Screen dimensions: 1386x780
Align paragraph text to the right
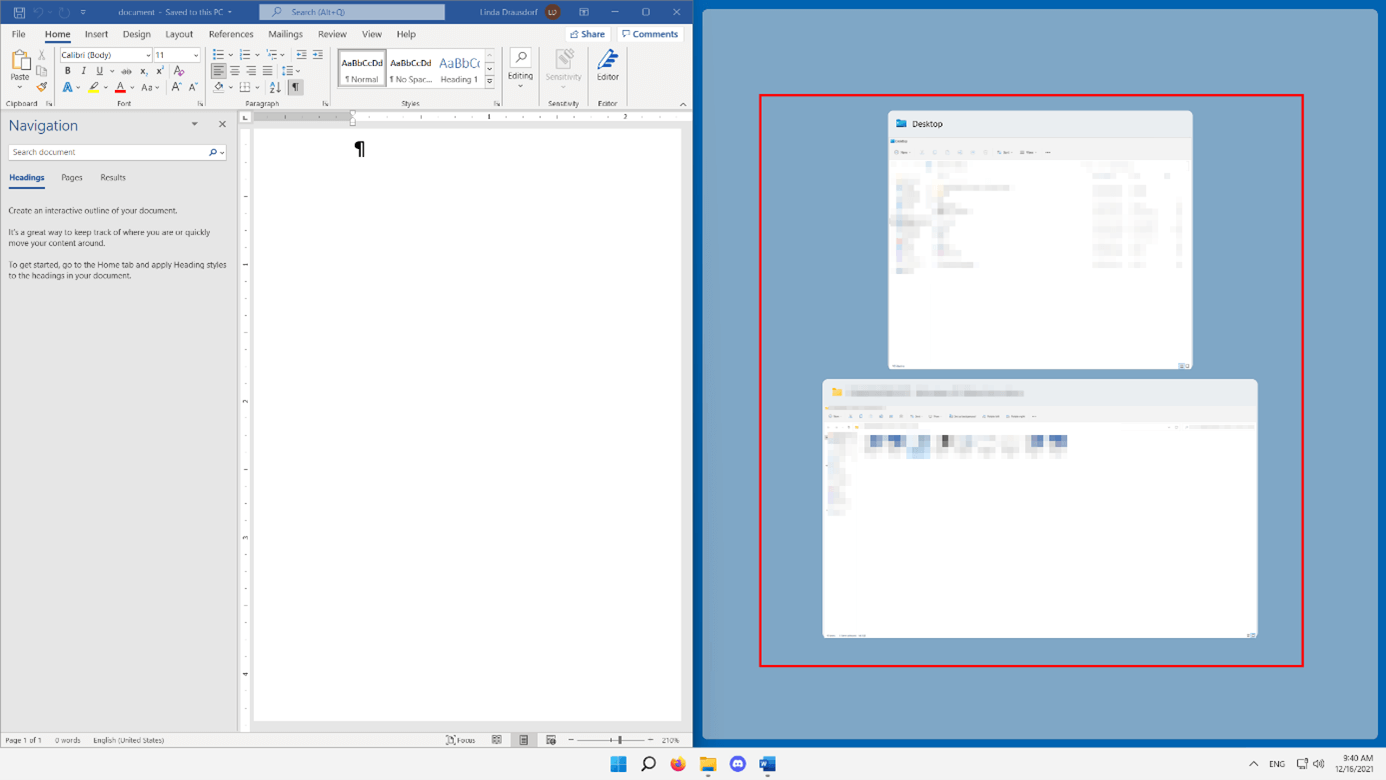[251, 71]
